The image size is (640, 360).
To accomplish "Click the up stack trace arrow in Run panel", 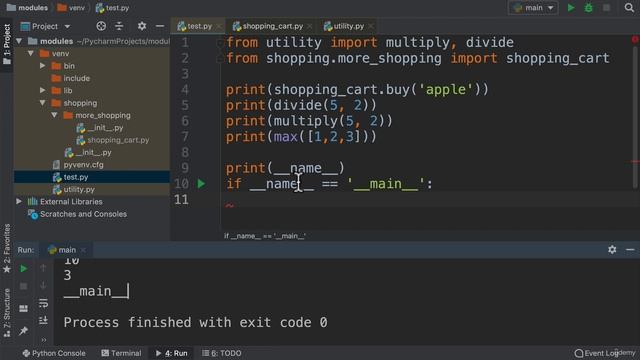I will pos(43,268).
